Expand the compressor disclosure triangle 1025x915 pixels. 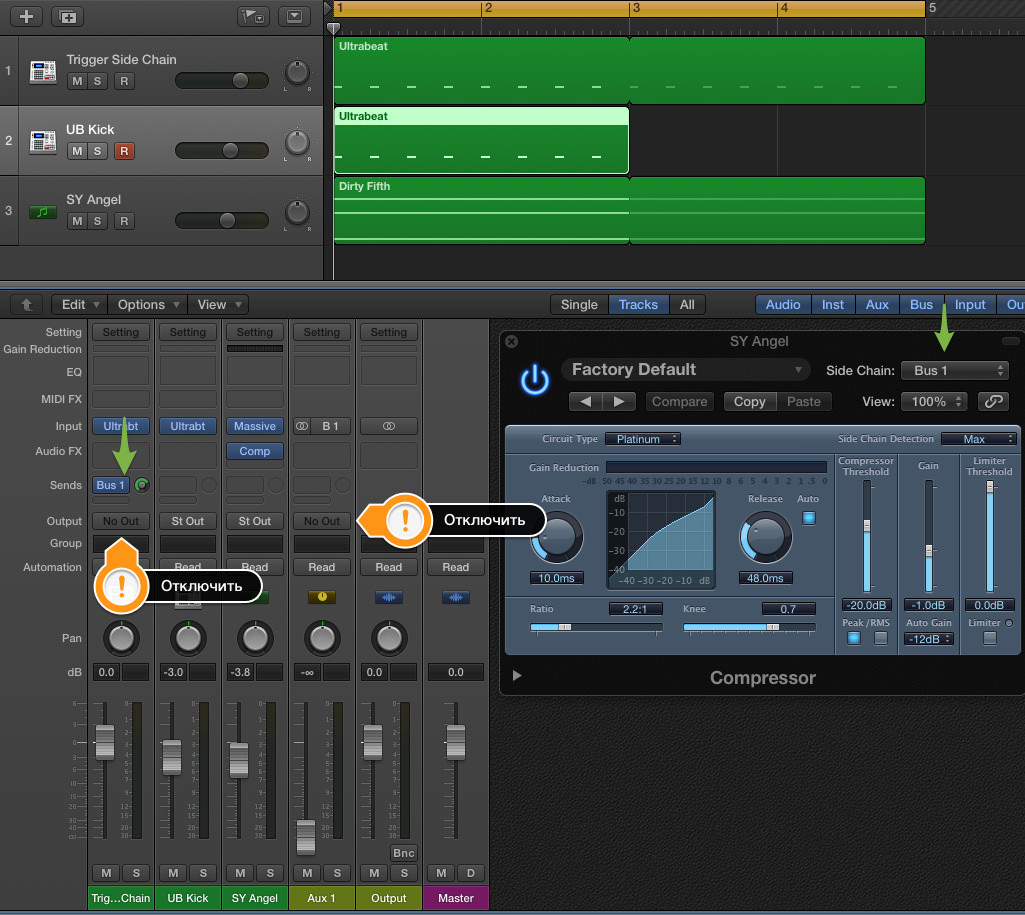click(x=517, y=675)
